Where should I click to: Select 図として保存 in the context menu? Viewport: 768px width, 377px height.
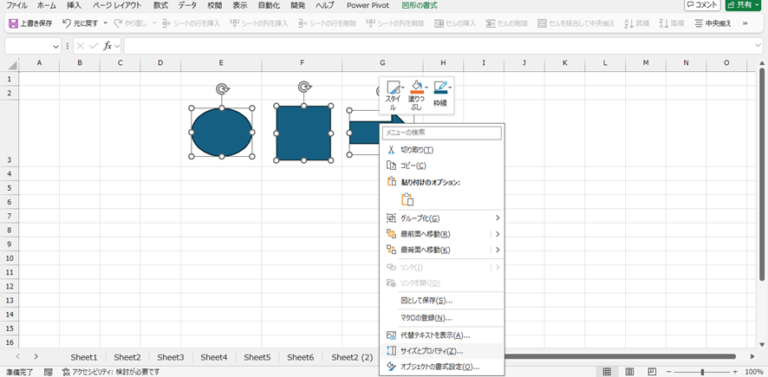coord(442,300)
